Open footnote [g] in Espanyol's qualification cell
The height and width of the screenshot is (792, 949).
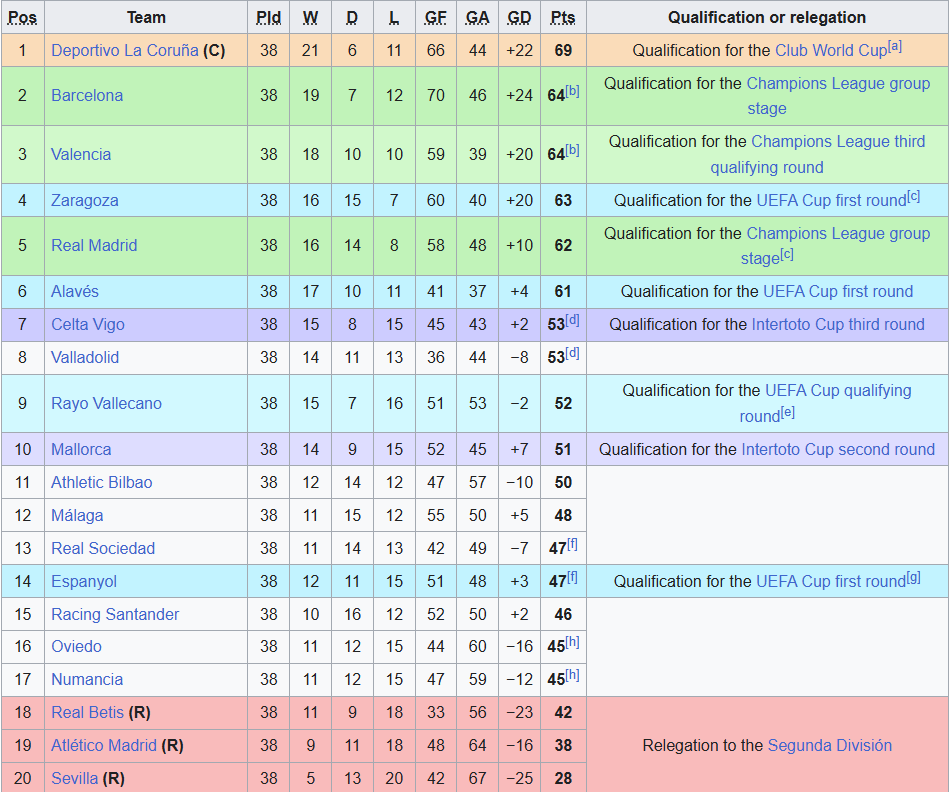tap(913, 578)
